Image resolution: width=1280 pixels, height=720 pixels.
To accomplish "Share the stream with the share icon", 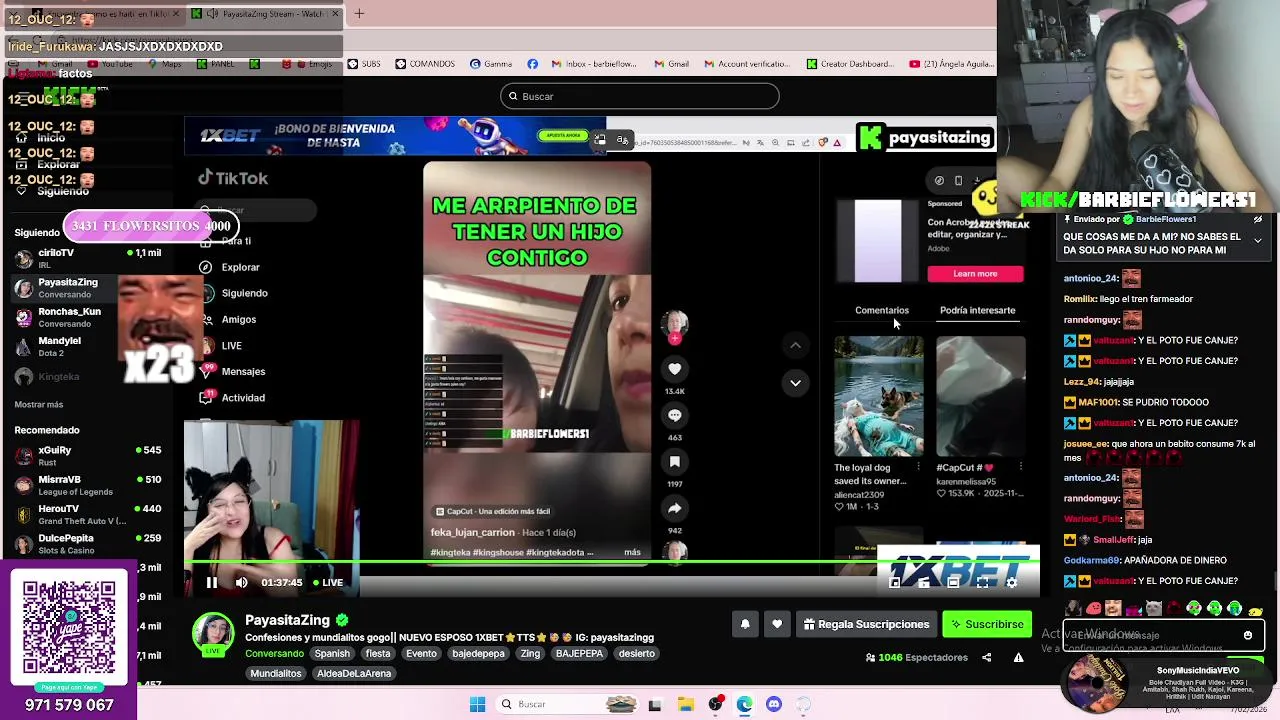I will [x=987, y=657].
